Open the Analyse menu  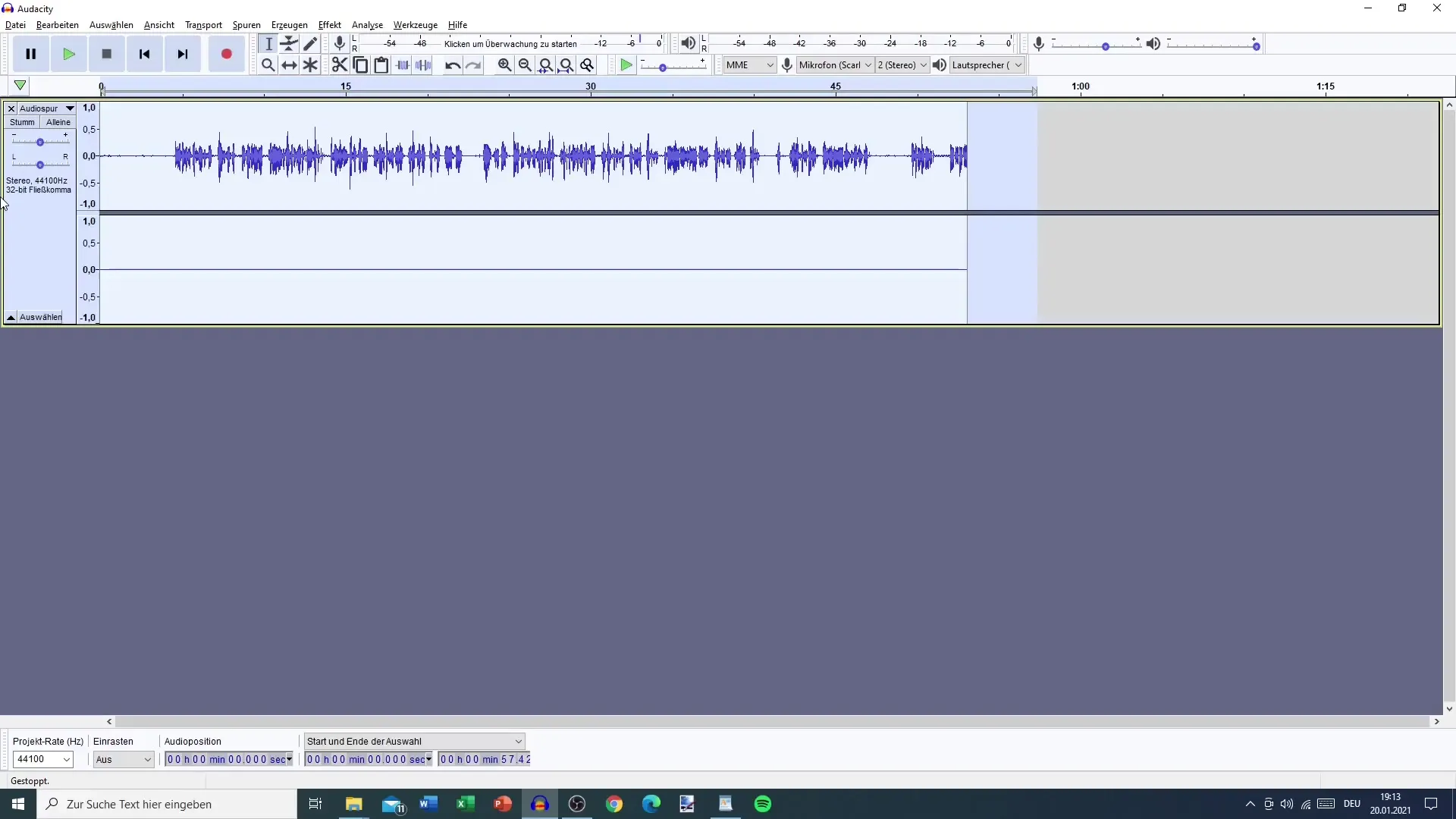[x=368, y=25]
